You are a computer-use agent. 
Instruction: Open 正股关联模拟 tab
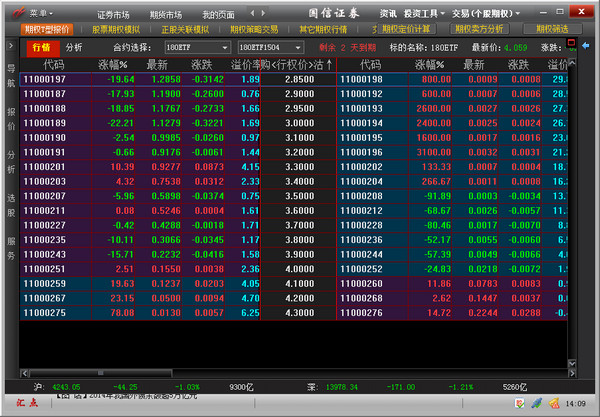pos(185,29)
